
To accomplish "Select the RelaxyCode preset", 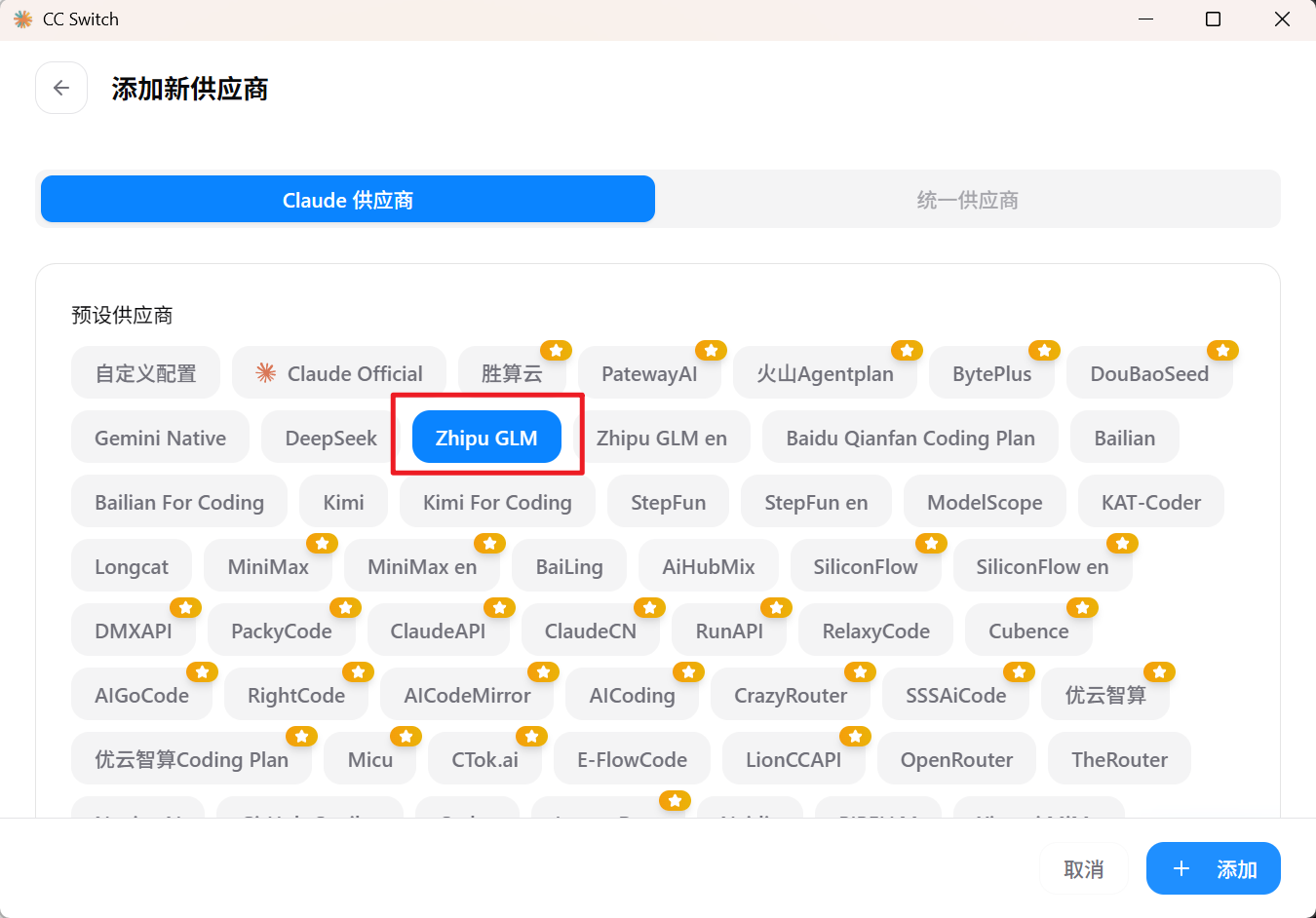I will pyautogui.click(x=875, y=631).
